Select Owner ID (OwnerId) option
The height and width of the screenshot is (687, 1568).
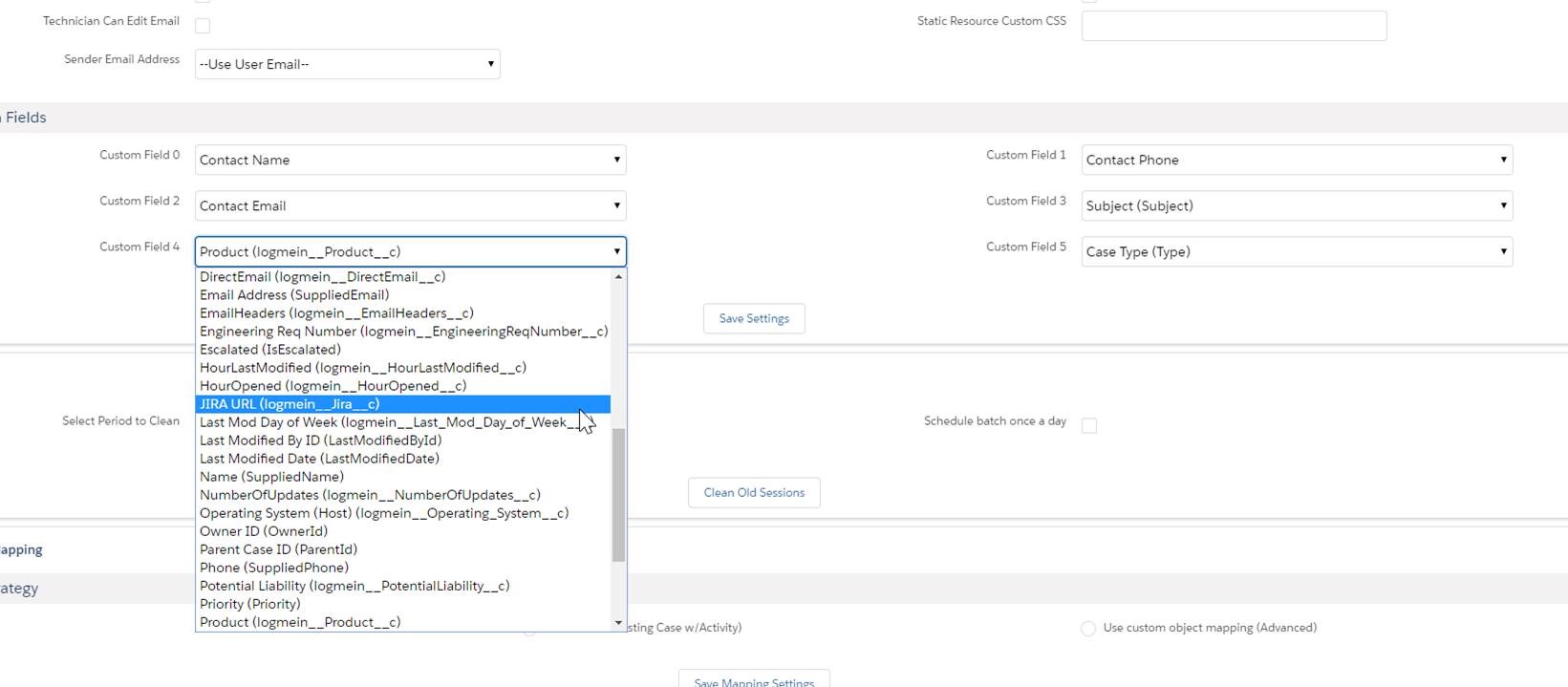pos(402,531)
